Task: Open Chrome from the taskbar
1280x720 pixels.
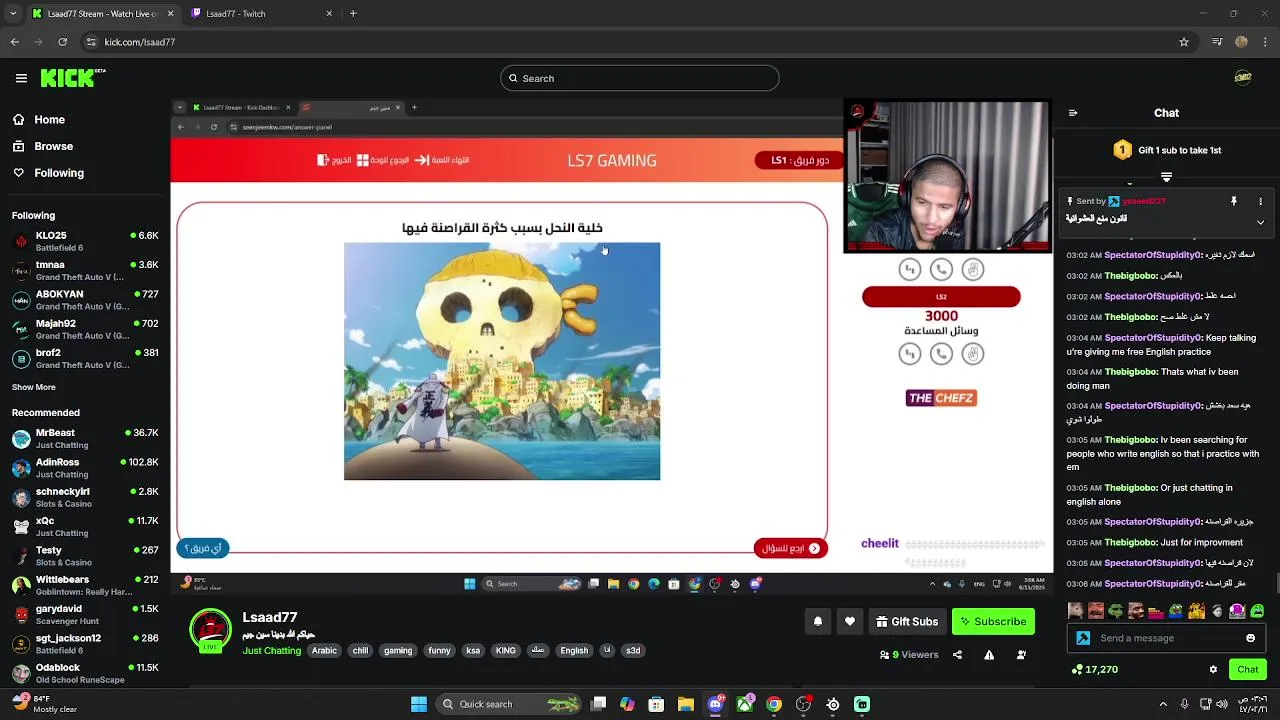Action: click(774, 704)
